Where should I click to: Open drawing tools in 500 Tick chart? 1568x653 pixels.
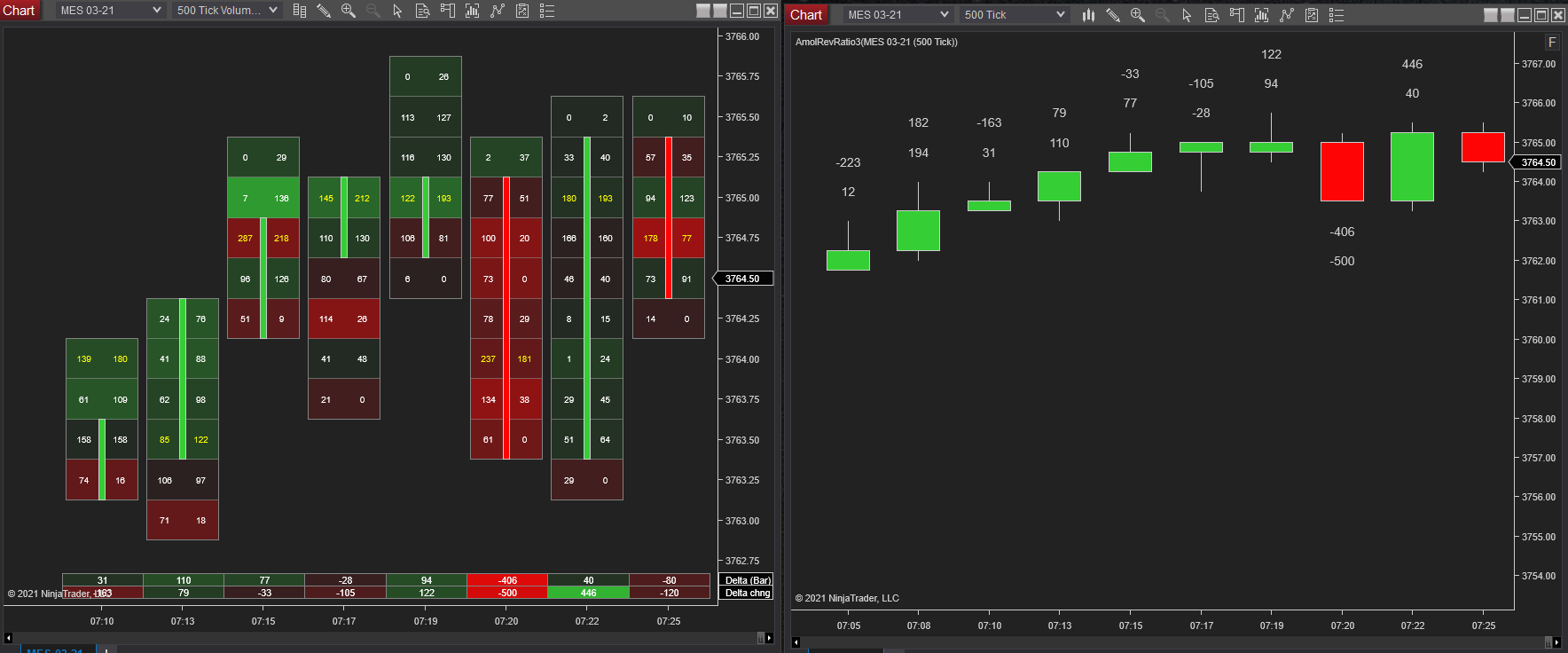coord(1113,15)
